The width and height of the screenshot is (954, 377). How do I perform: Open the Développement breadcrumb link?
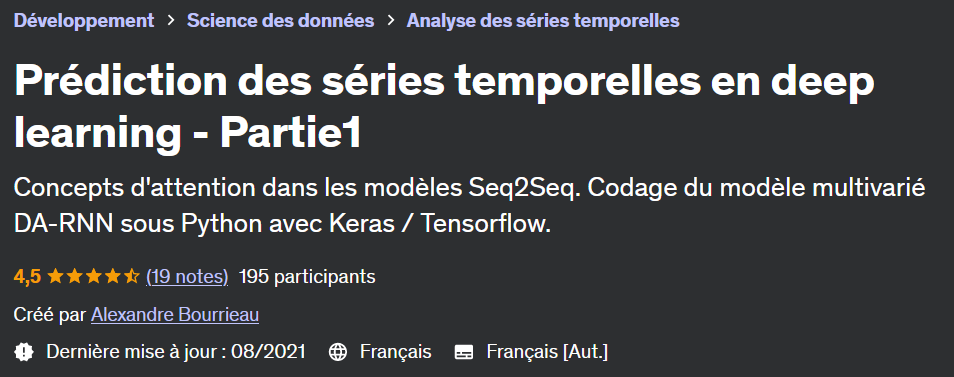[x=84, y=21]
